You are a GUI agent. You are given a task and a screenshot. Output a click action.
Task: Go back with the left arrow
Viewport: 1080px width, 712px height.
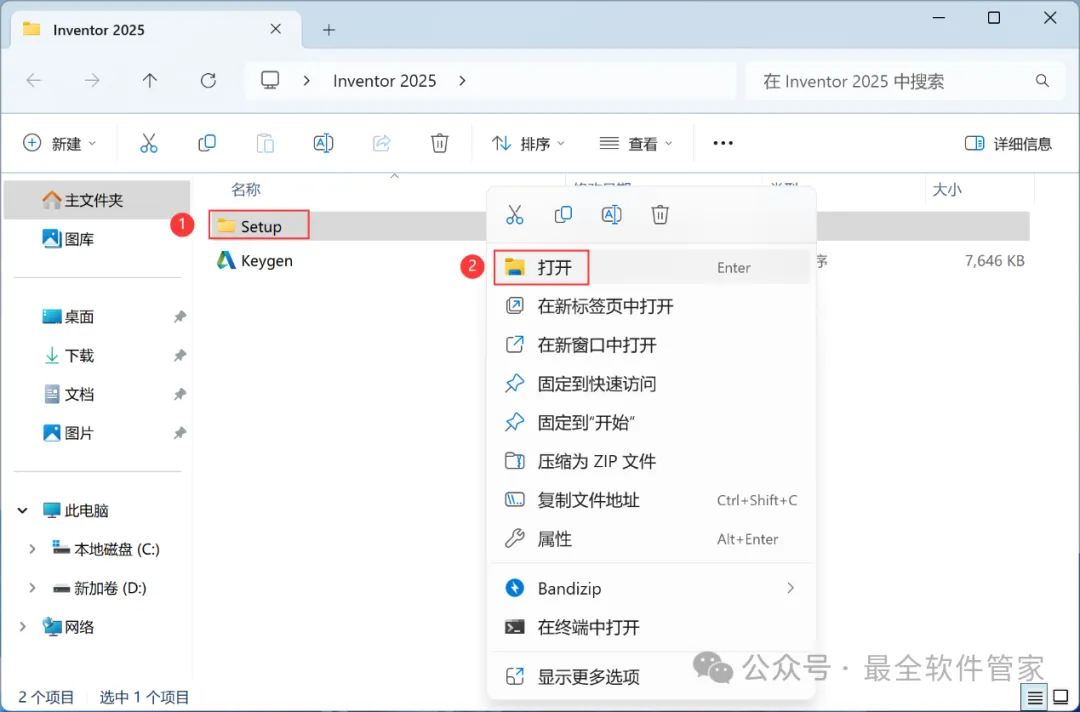click(x=34, y=81)
